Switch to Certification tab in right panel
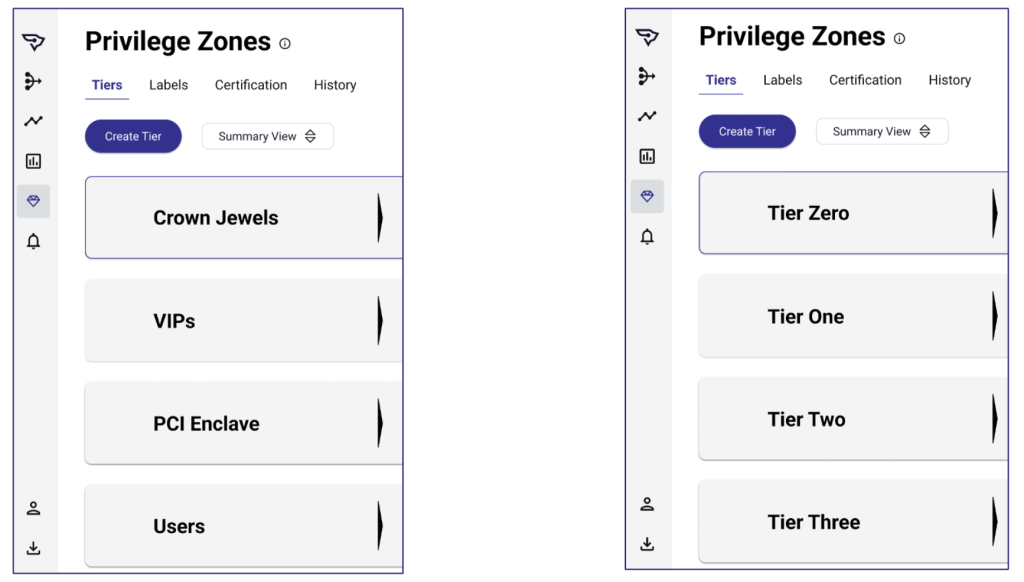The height and width of the screenshot is (582, 1024). 865,80
